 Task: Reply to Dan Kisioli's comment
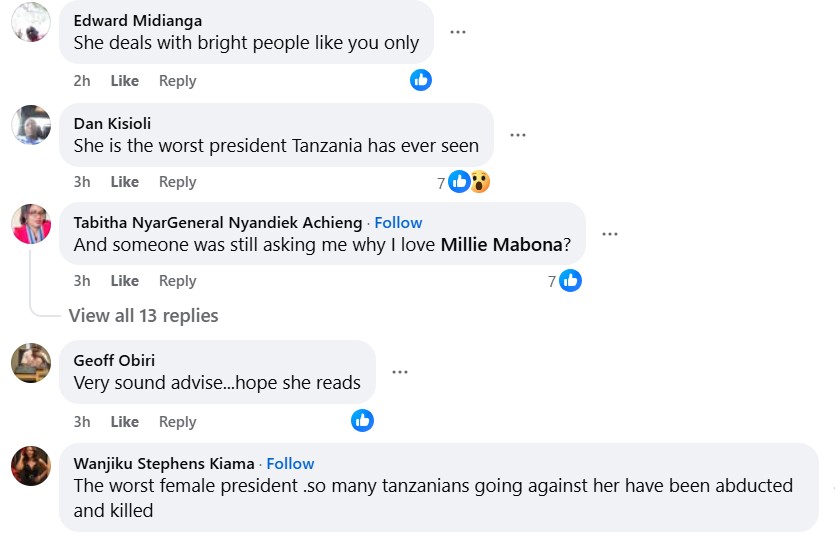178,182
